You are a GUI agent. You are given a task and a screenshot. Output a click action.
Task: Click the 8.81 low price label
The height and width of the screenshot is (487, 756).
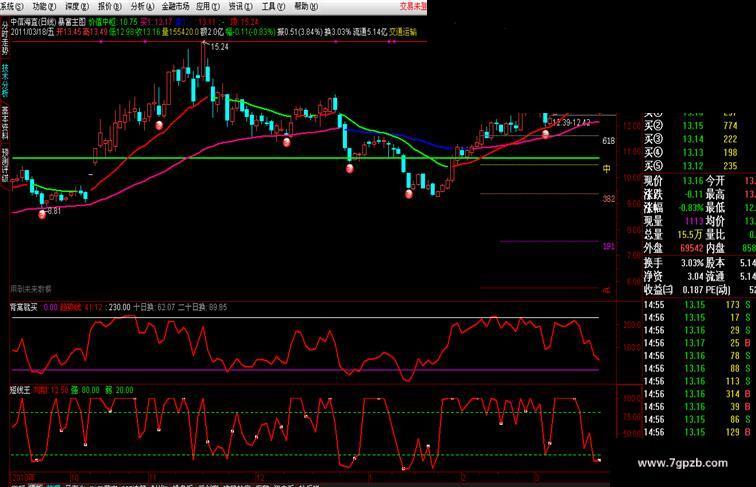pos(54,211)
